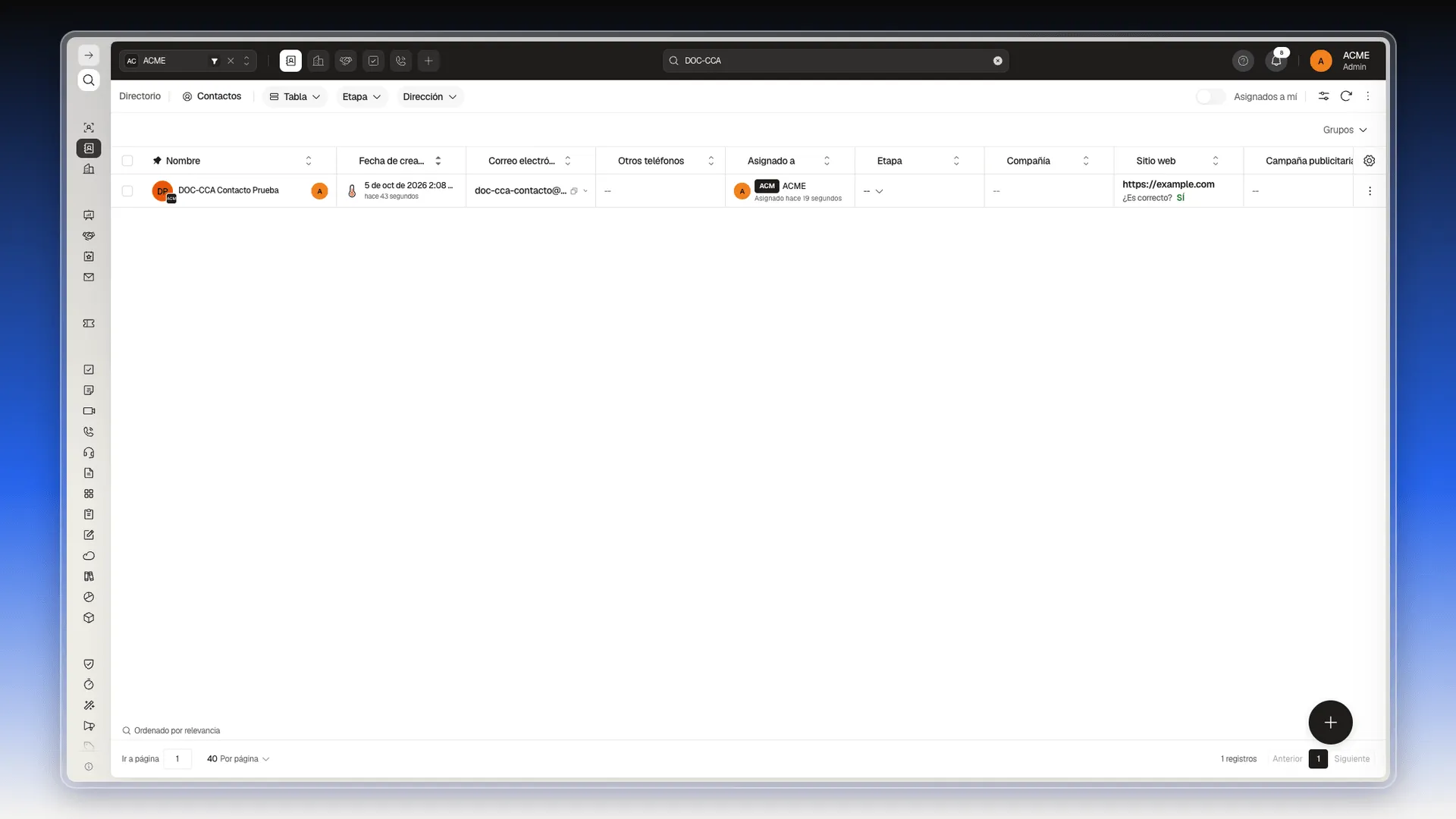Open the companies building icon in top toolbar
Image resolution: width=1456 pixels, height=819 pixels.
click(318, 61)
